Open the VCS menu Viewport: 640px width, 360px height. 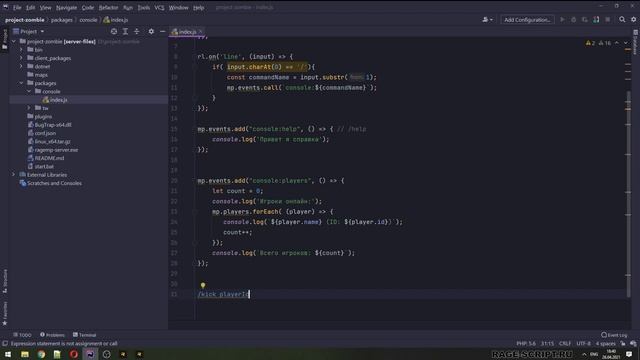pyautogui.click(x=160, y=7)
